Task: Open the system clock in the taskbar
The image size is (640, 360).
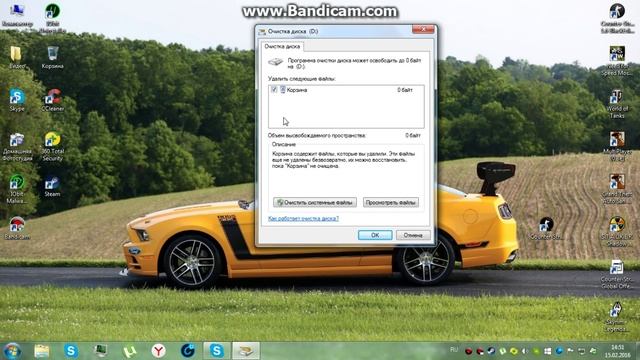Action: 618,351
